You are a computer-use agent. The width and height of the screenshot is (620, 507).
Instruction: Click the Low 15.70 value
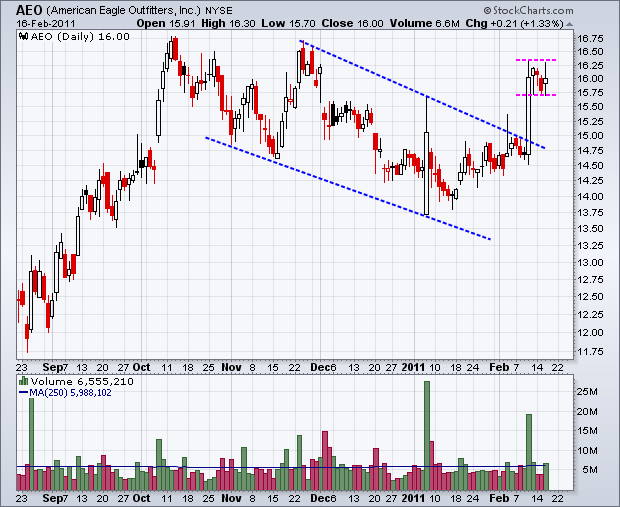click(x=288, y=23)
